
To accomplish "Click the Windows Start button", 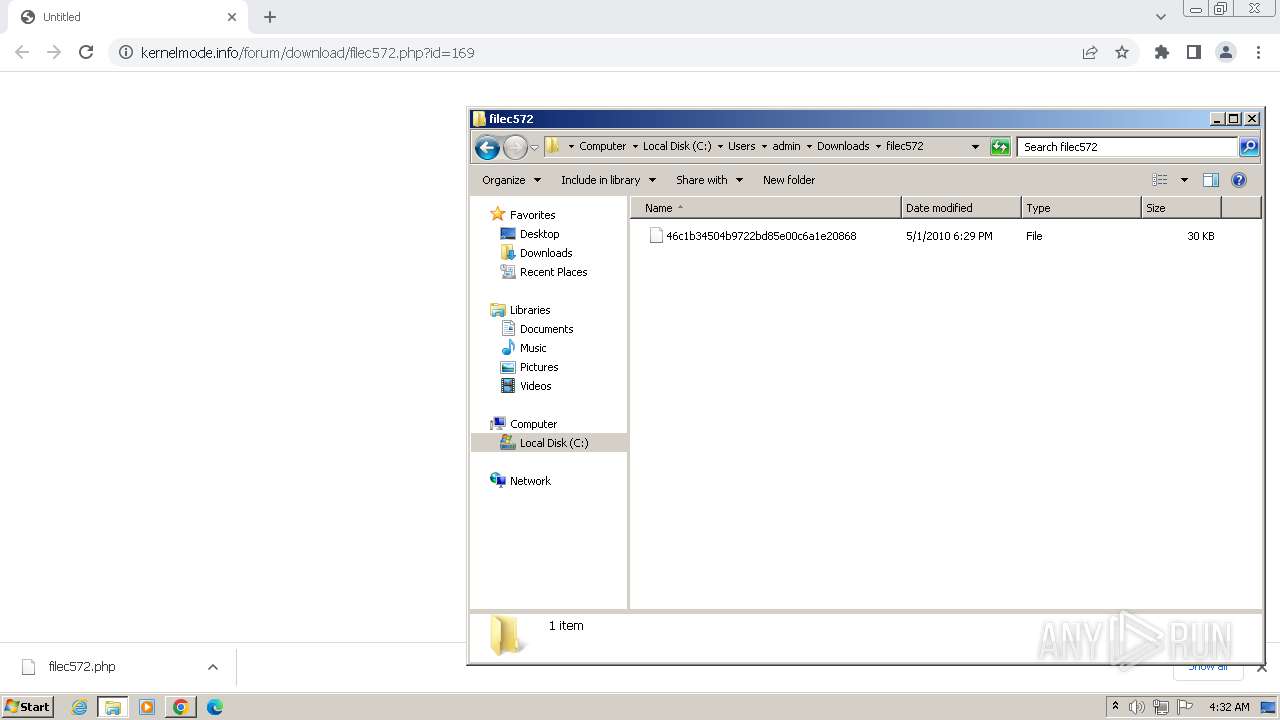I will click(x=27, y=707).
